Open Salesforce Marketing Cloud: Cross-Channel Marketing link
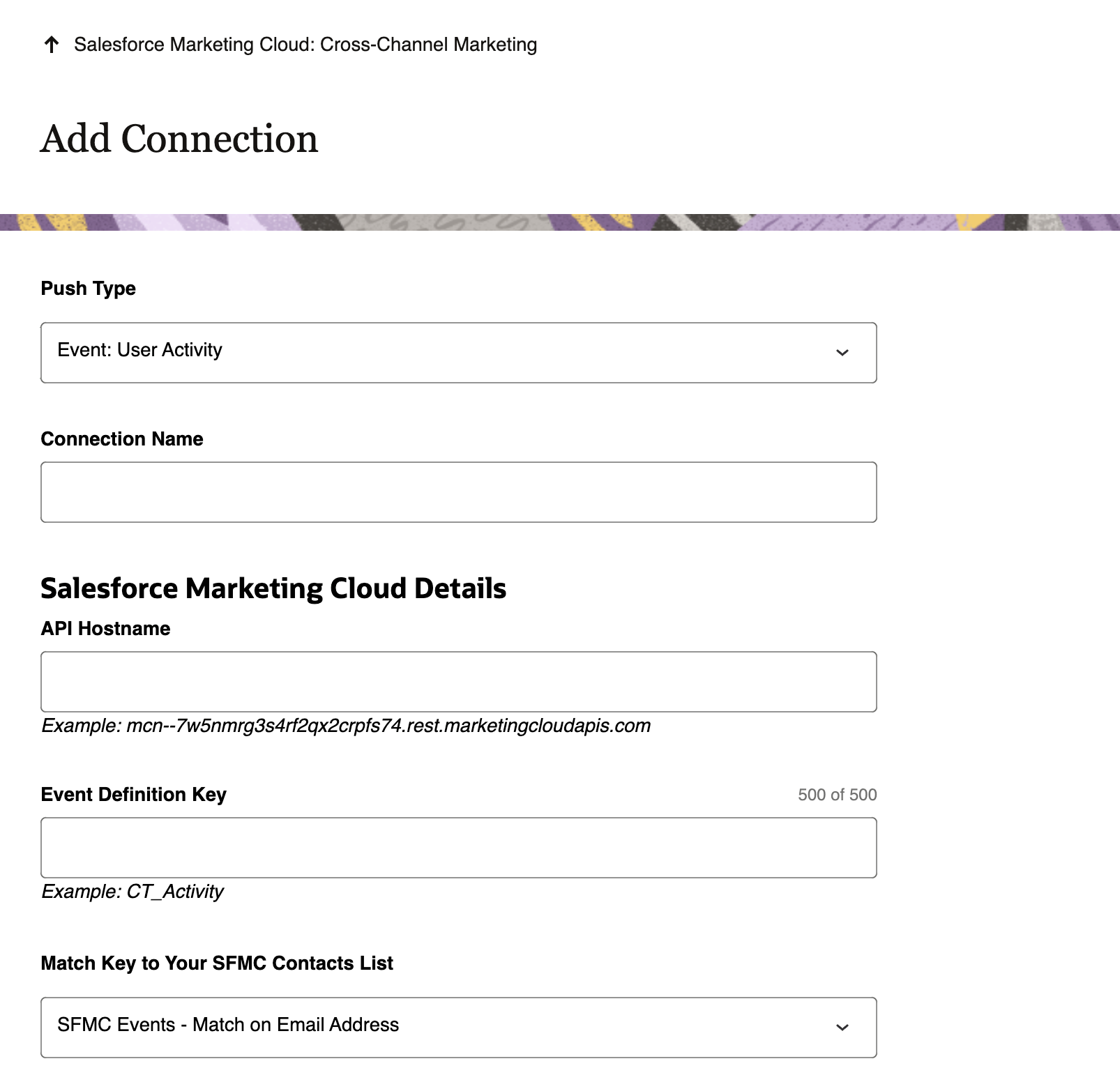Viewport: 1120px width, 1075px height. (305, 45)
